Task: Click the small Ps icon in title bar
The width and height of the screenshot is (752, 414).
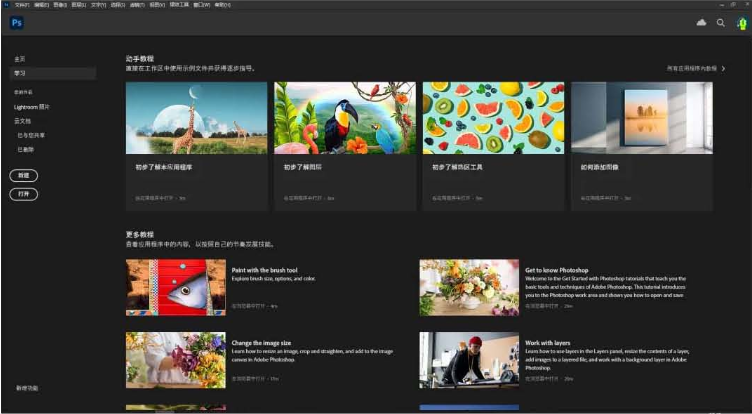Action: click(x=6, y=5)
